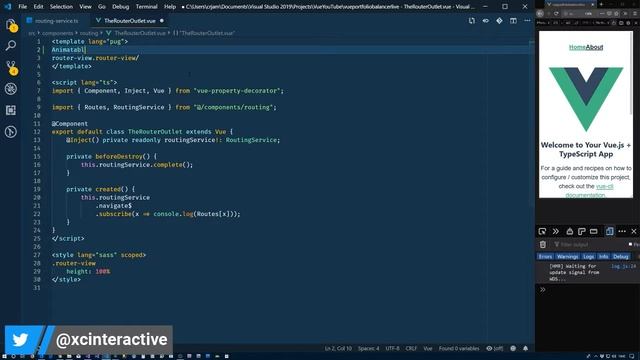Click 'Ln 2, Col 10' in status bar

(x=338, y=348)
